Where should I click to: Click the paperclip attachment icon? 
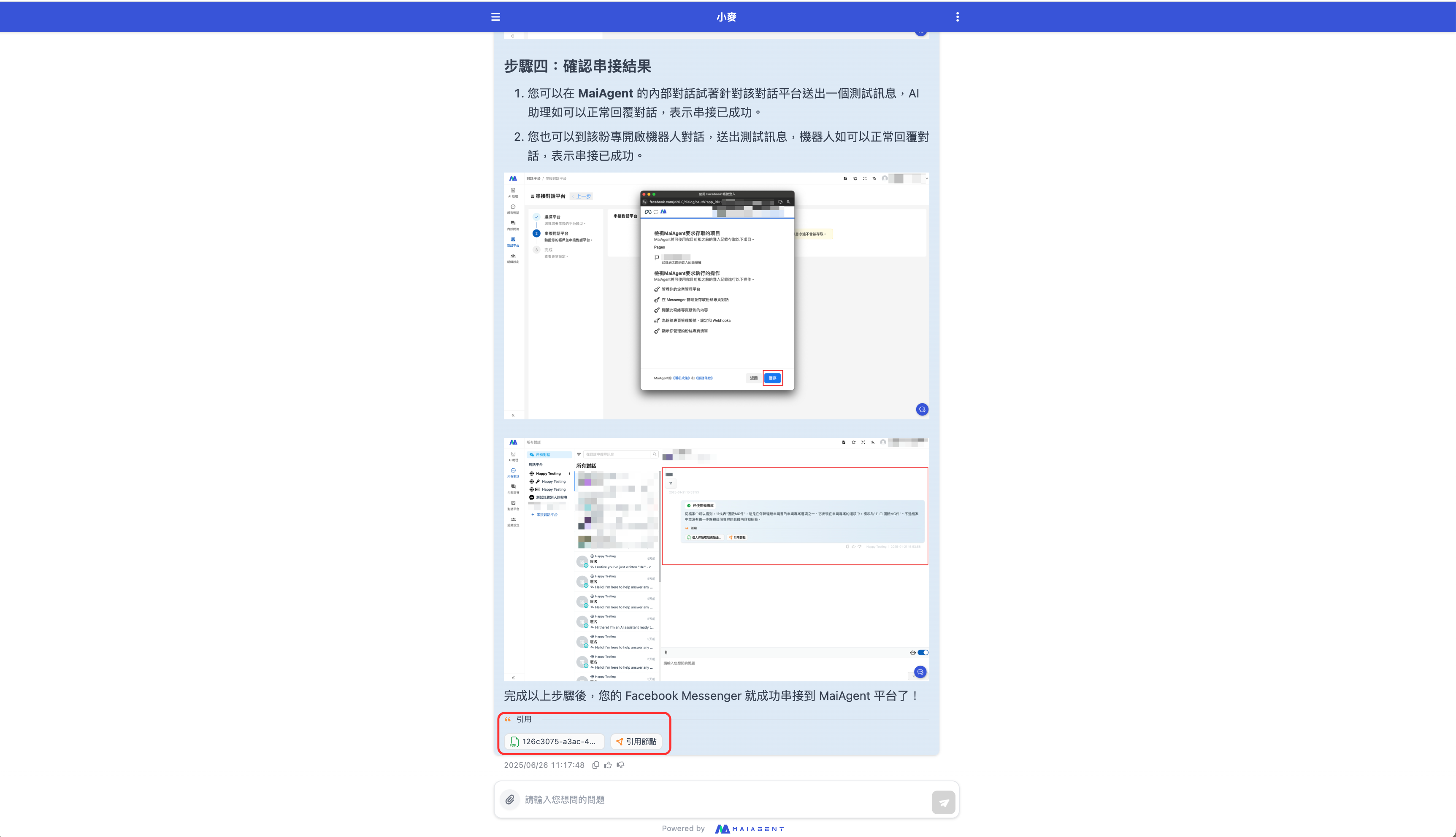coord(510,799)
